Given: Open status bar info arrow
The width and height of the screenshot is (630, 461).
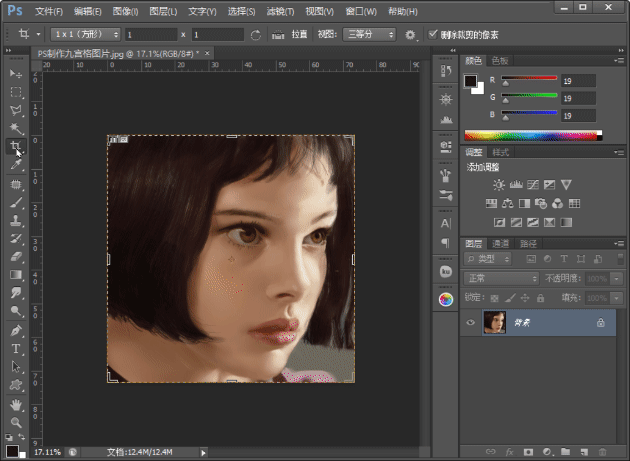Looking at the screenshot, I should tap(203, 453).
